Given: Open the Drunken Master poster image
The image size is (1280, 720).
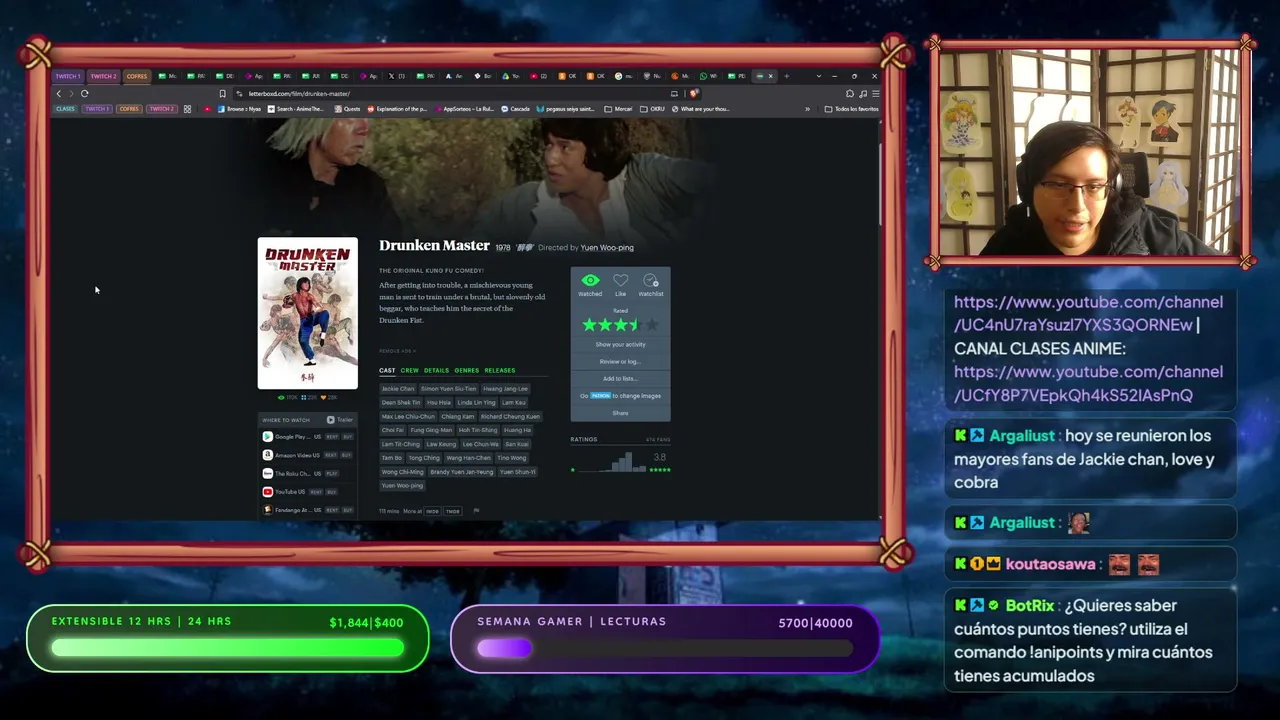Looking at the screenshot, I should pos(308,313).
